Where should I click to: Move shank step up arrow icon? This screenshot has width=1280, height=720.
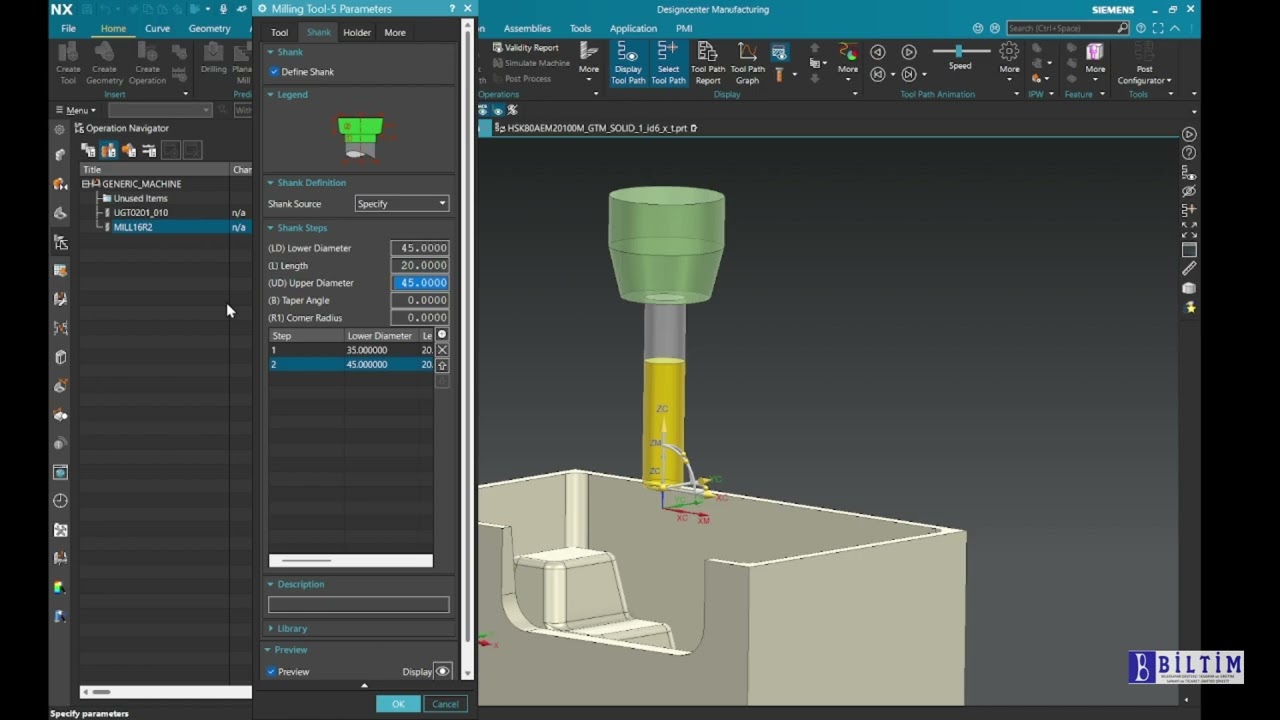[x=442, y=366]
